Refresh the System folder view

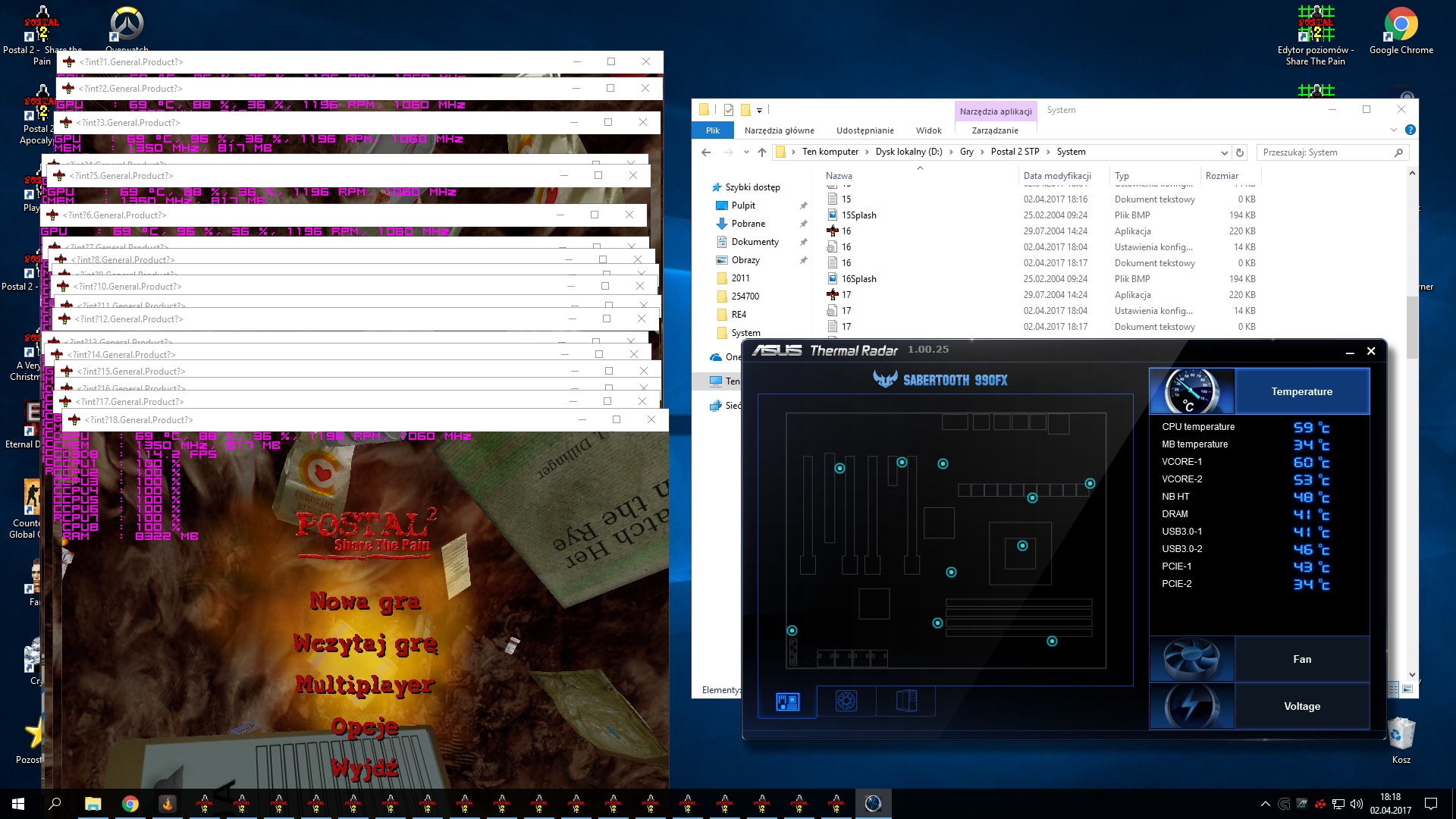(1240, 152)
